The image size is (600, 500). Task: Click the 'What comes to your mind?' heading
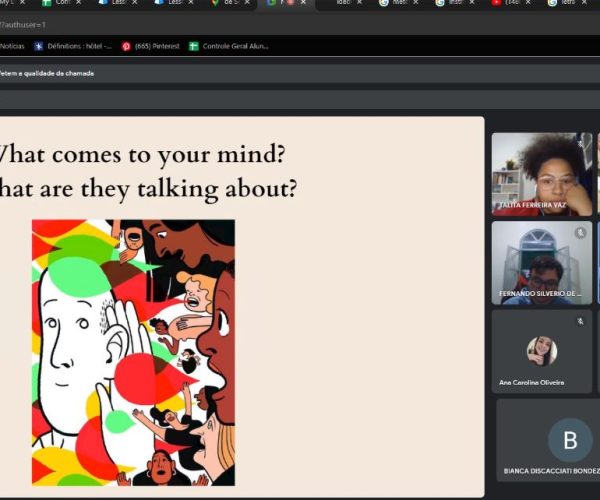142,155
